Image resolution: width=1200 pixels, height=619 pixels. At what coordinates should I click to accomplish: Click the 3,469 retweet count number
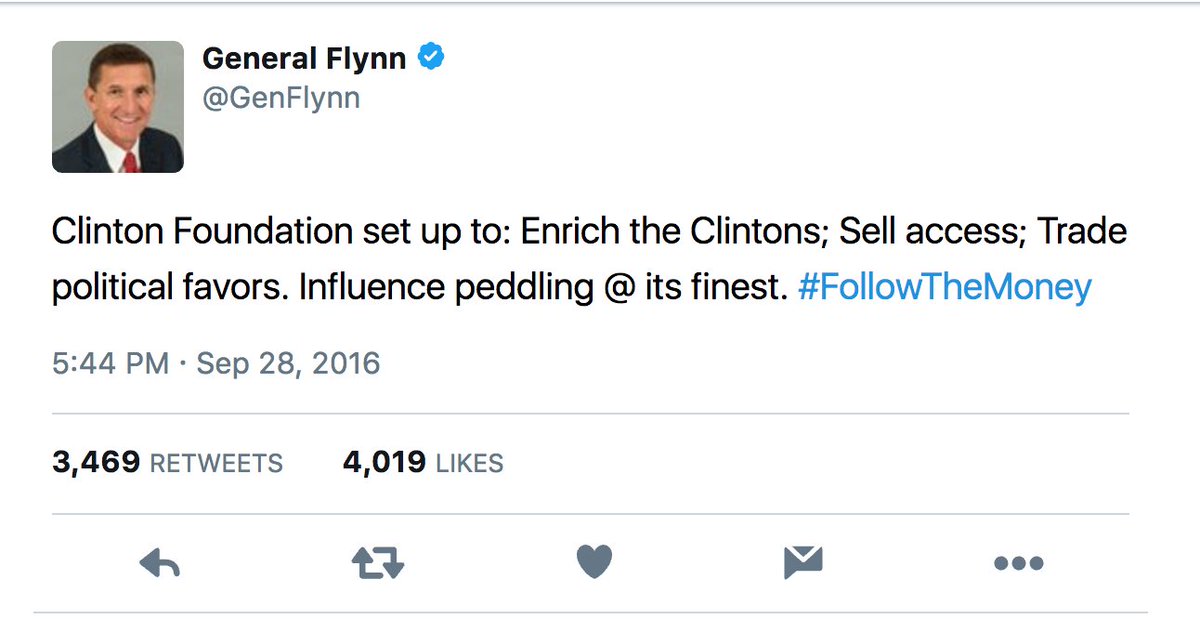coord(96,463)
